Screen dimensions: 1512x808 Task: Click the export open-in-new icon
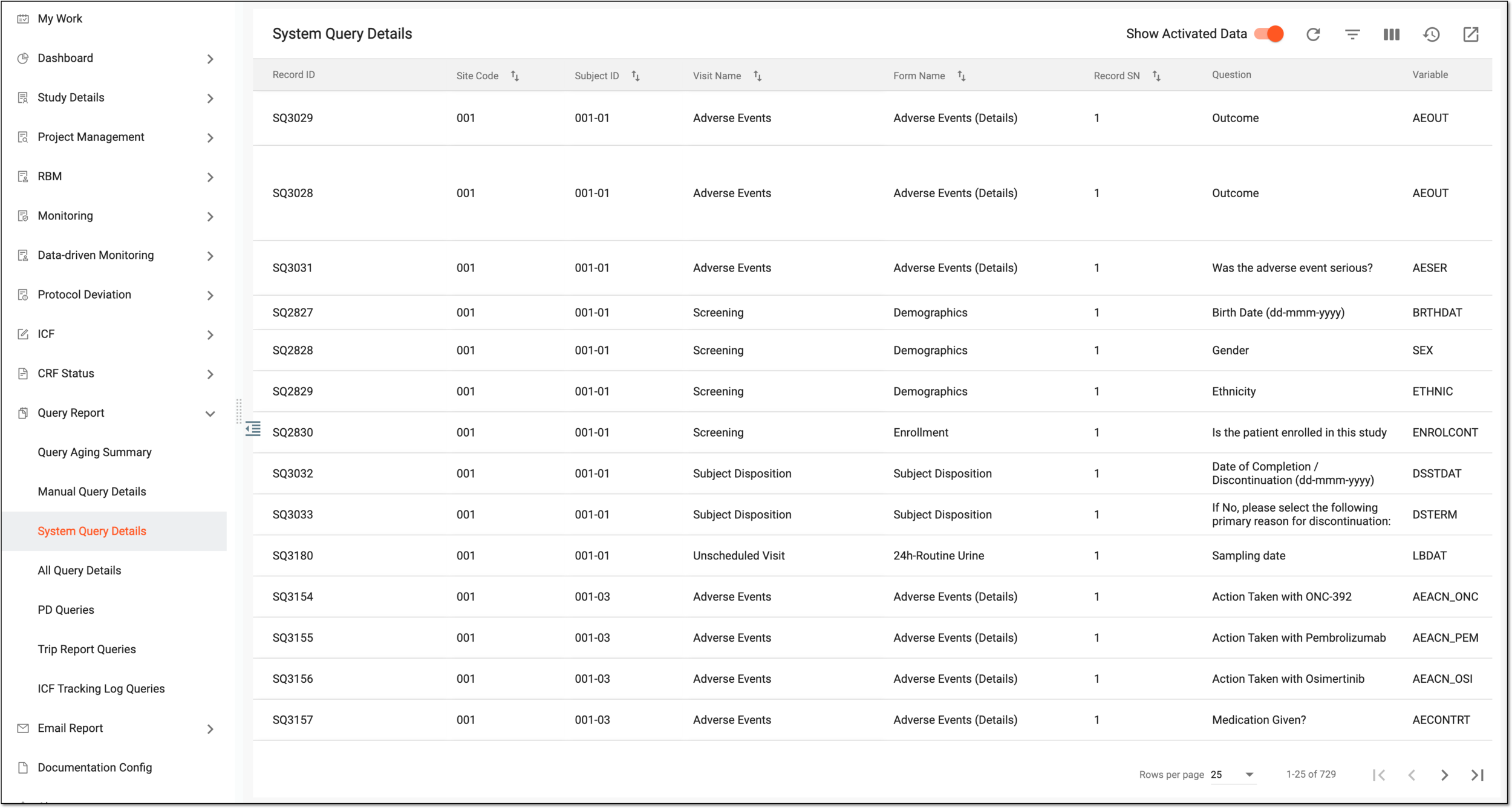click(x=1471, y=34)
